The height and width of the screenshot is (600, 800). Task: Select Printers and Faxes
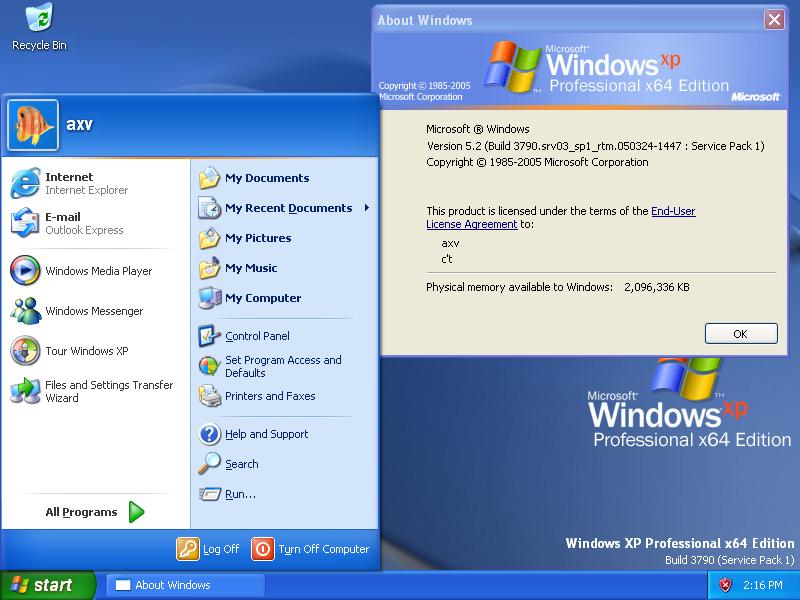click(x=270, y=396)
